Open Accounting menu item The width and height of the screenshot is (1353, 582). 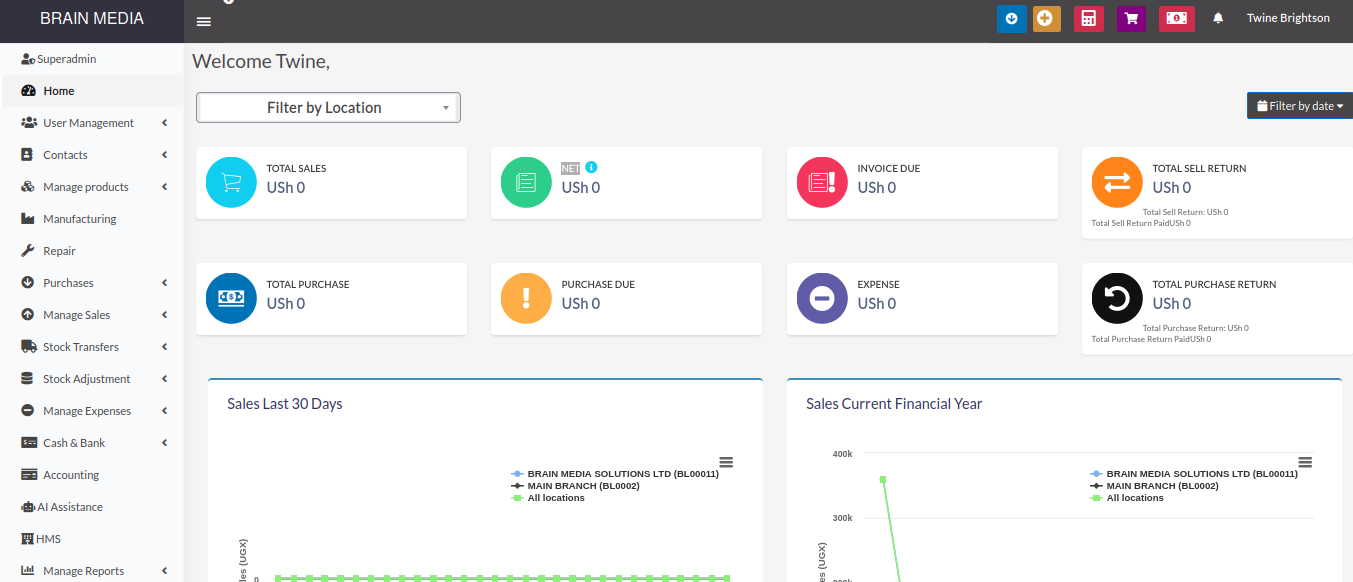[x=92, y=475]
